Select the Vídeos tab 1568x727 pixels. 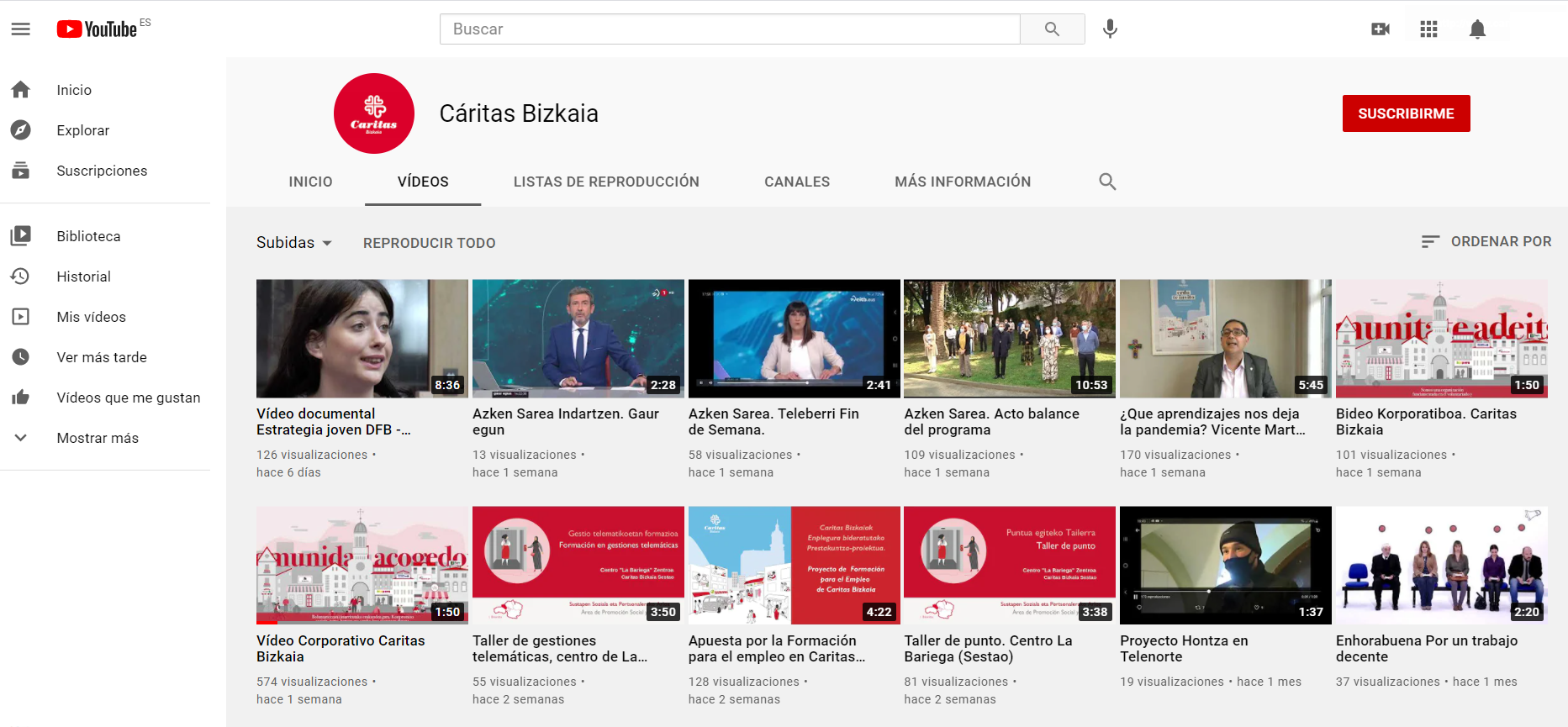423,182
